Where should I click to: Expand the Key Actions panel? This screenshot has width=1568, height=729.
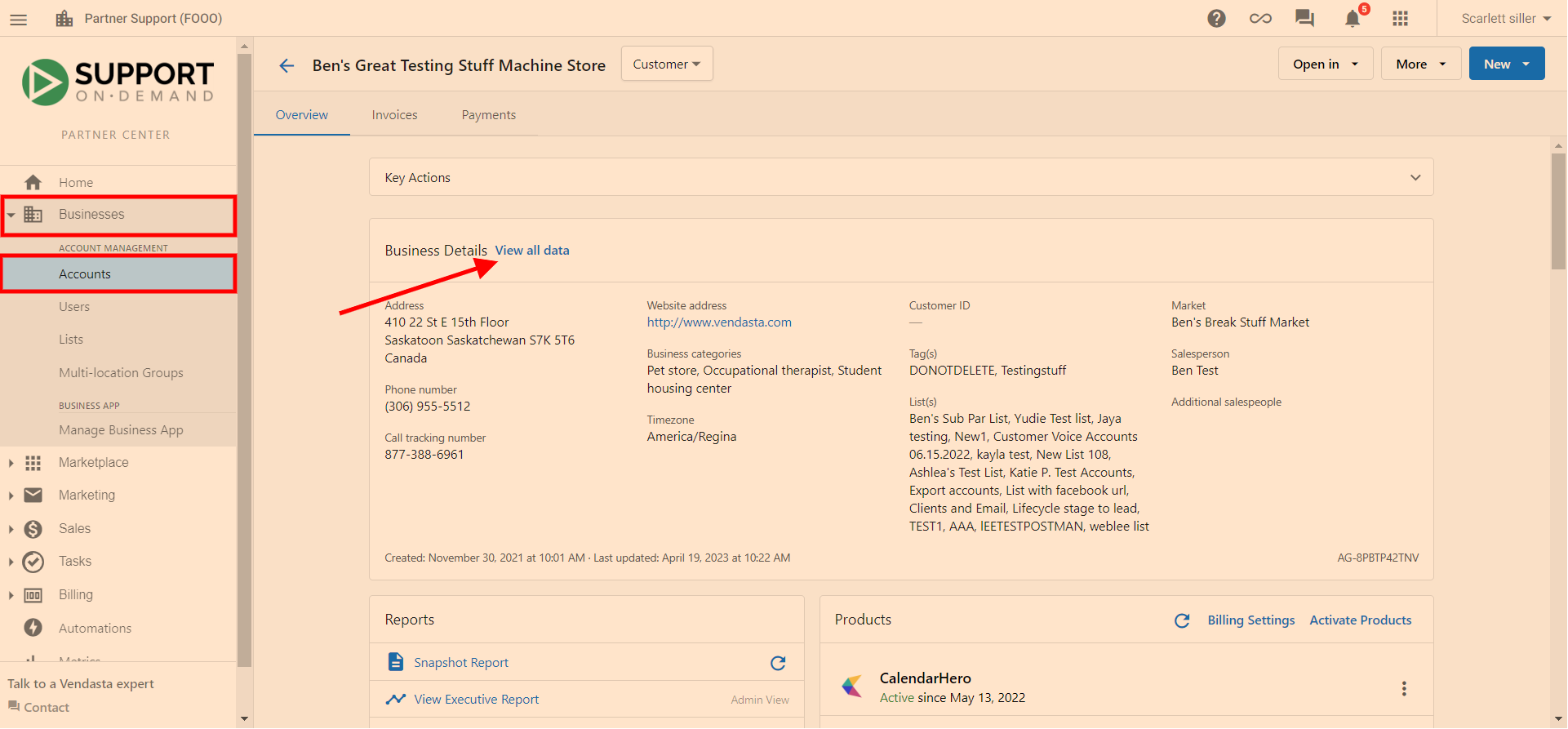tap(901, 177)
